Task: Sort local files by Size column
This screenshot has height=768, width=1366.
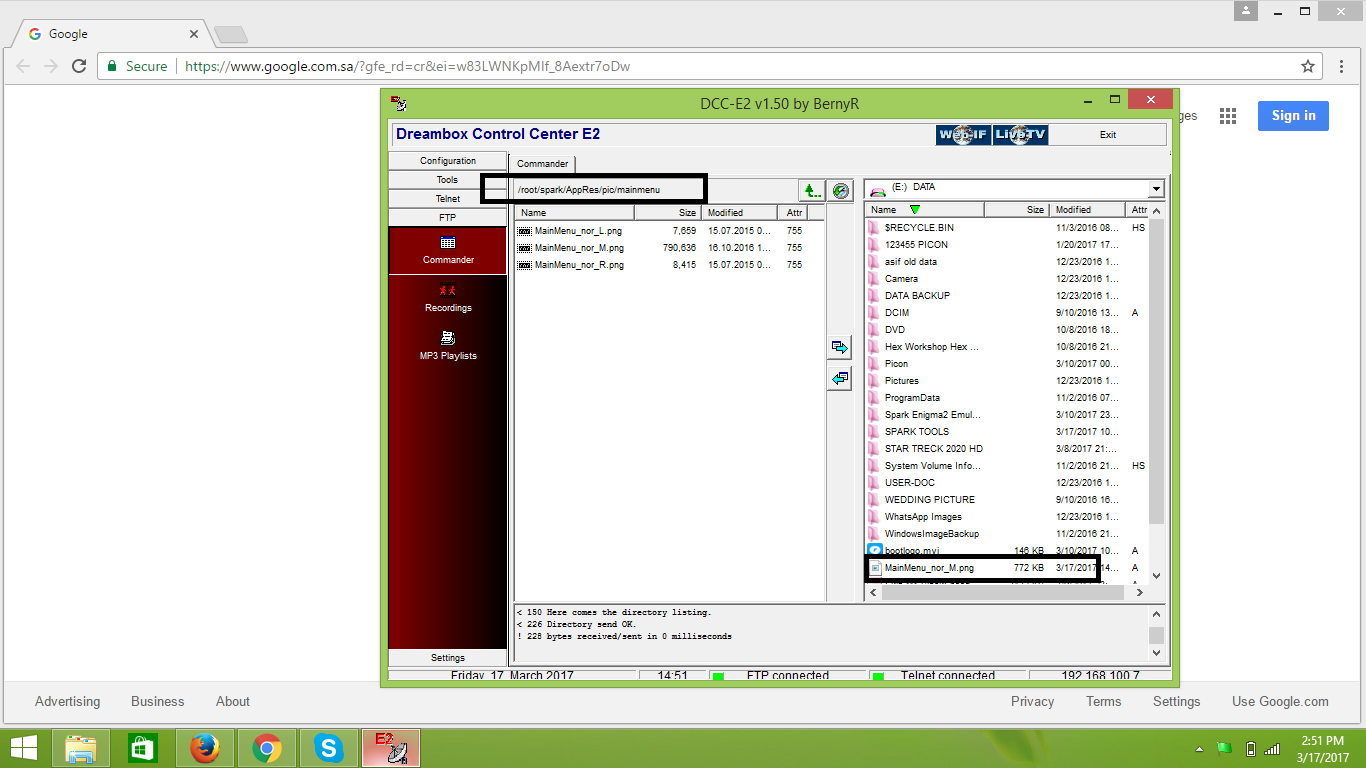Action: pos(1017,210)
